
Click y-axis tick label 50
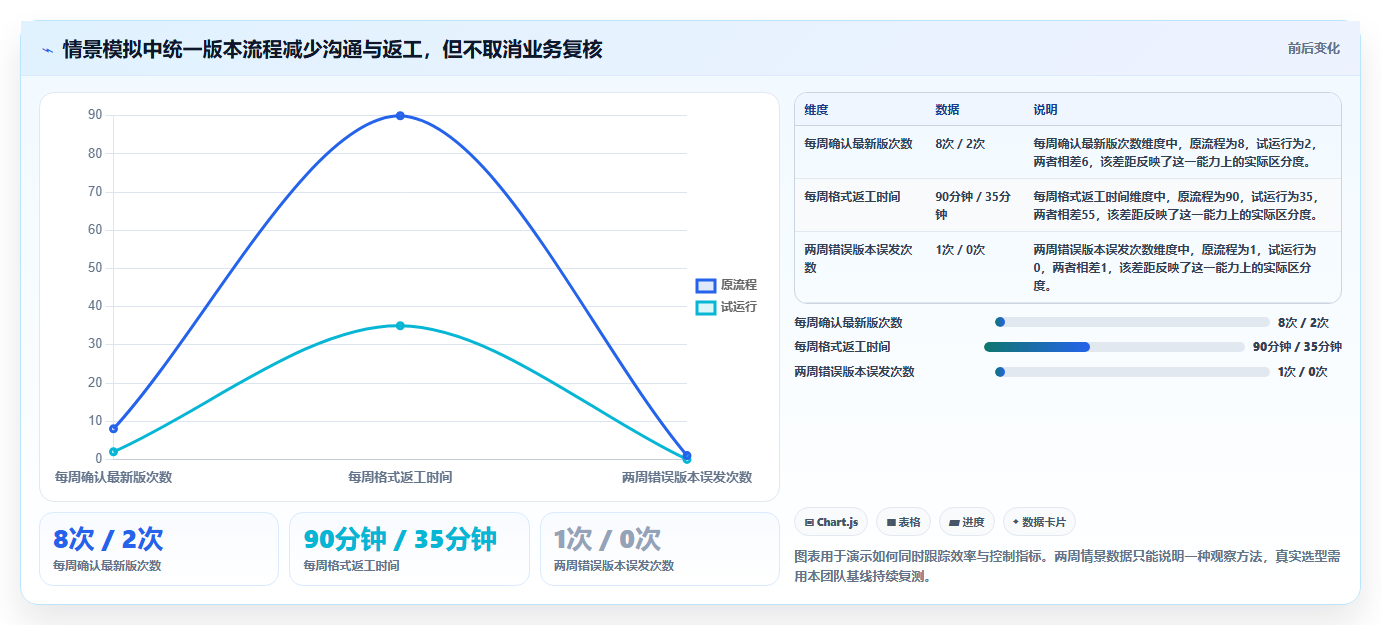(x=95, y=268)
